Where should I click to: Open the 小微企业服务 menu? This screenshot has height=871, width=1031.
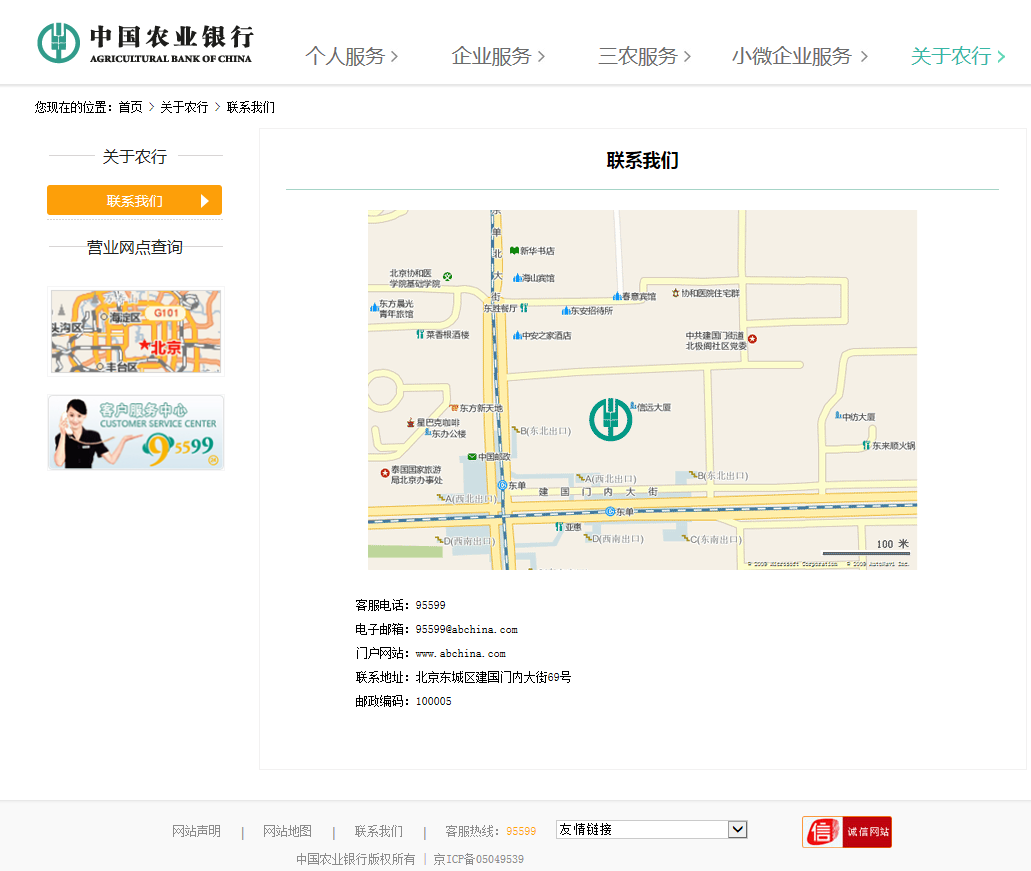(800, 57)
